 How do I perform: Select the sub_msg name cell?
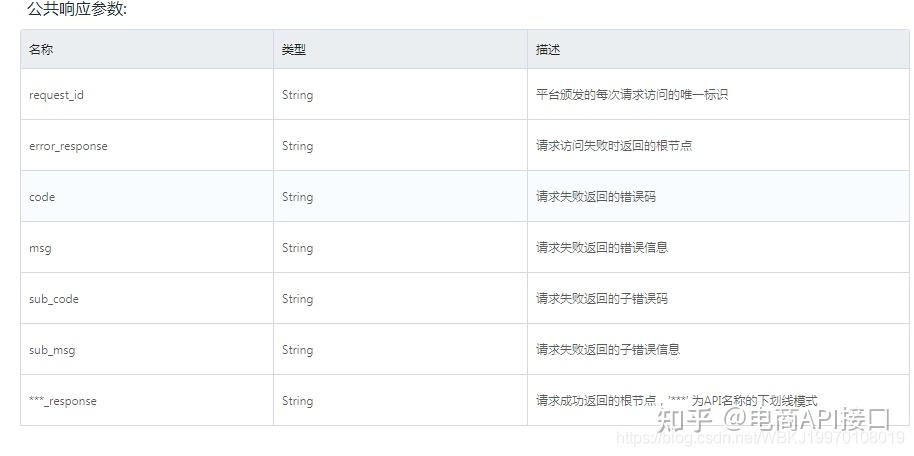coord(52,350)
